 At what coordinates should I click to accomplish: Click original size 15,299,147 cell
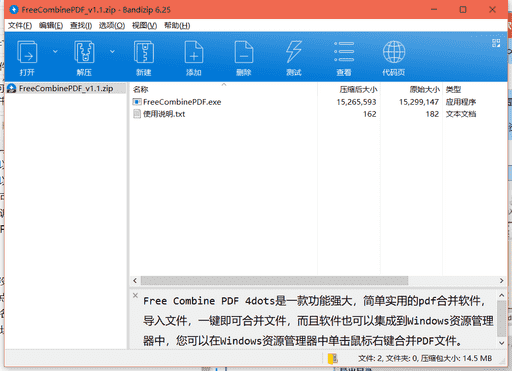tap(419, 102)
